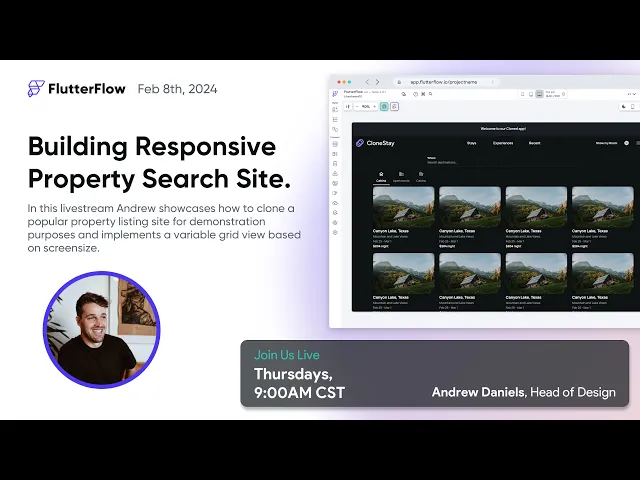Open the Firestore database icon in sidebar
Viewport: 640px width, 480px height.
coord(335,144)
